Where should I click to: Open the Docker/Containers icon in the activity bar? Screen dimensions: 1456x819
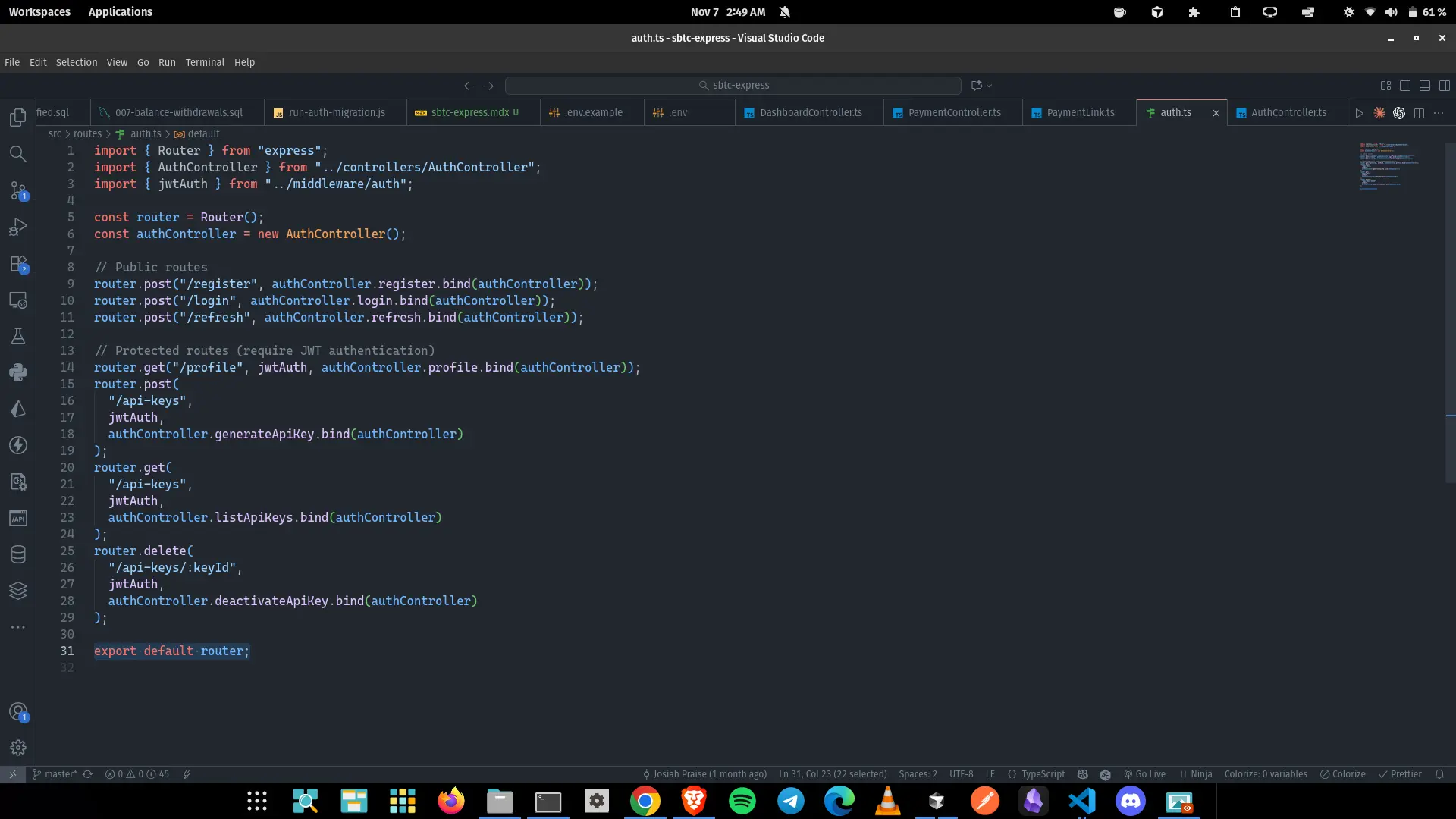click(18, 591)
